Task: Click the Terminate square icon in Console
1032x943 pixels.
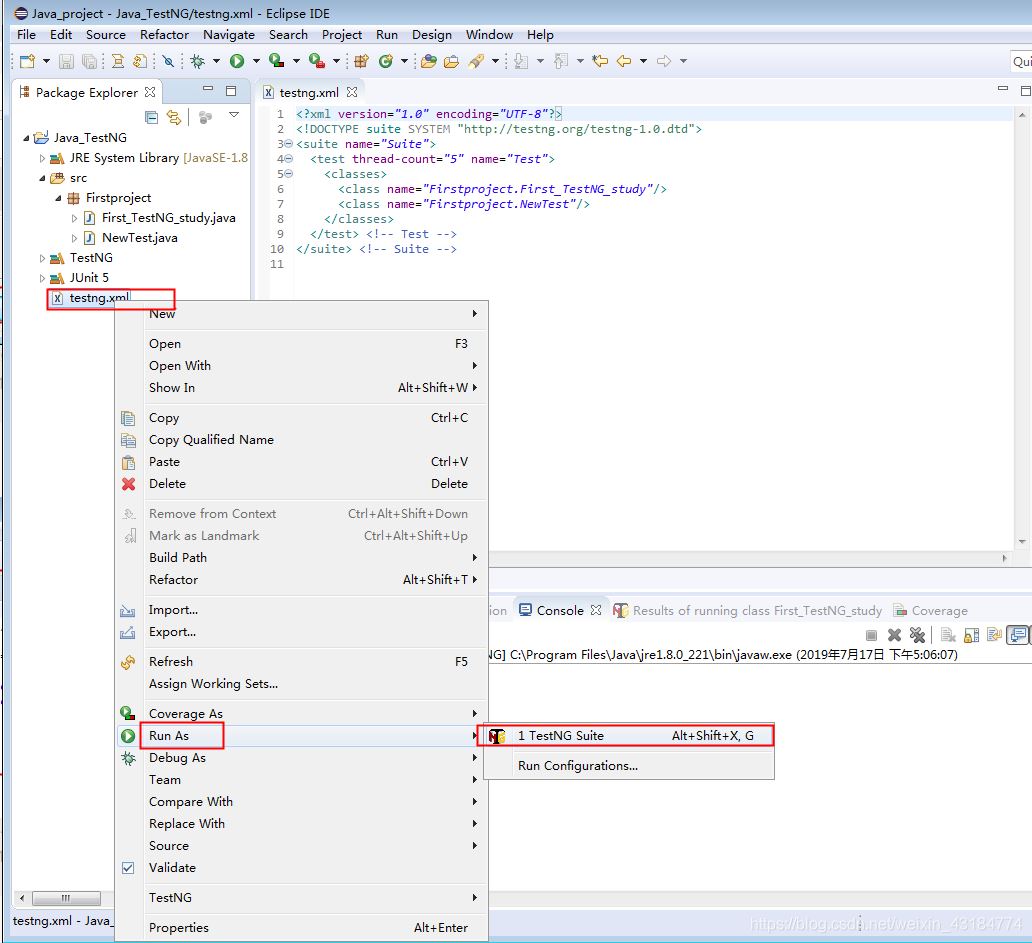Action: 871,636
